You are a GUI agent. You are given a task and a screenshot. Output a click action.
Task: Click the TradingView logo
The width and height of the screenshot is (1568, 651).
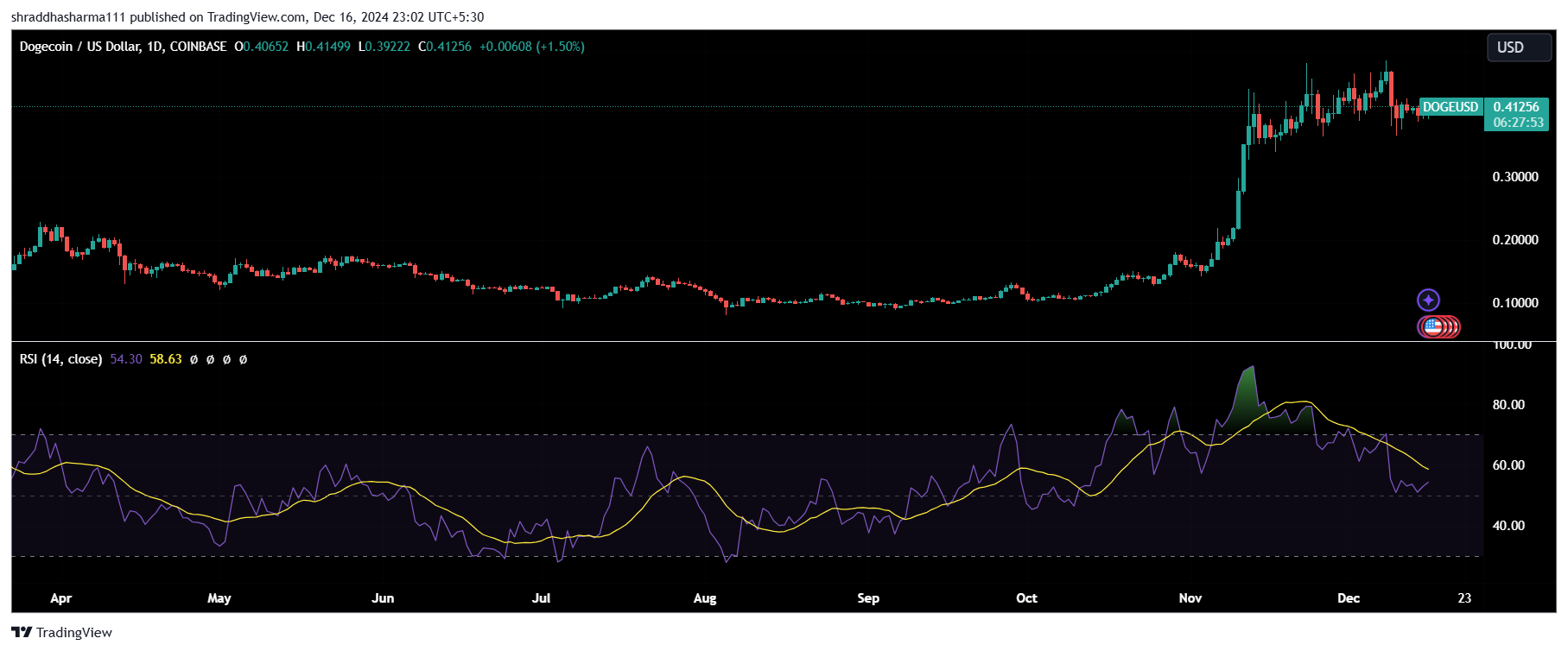pyautogui.click(x=61, y=632)
